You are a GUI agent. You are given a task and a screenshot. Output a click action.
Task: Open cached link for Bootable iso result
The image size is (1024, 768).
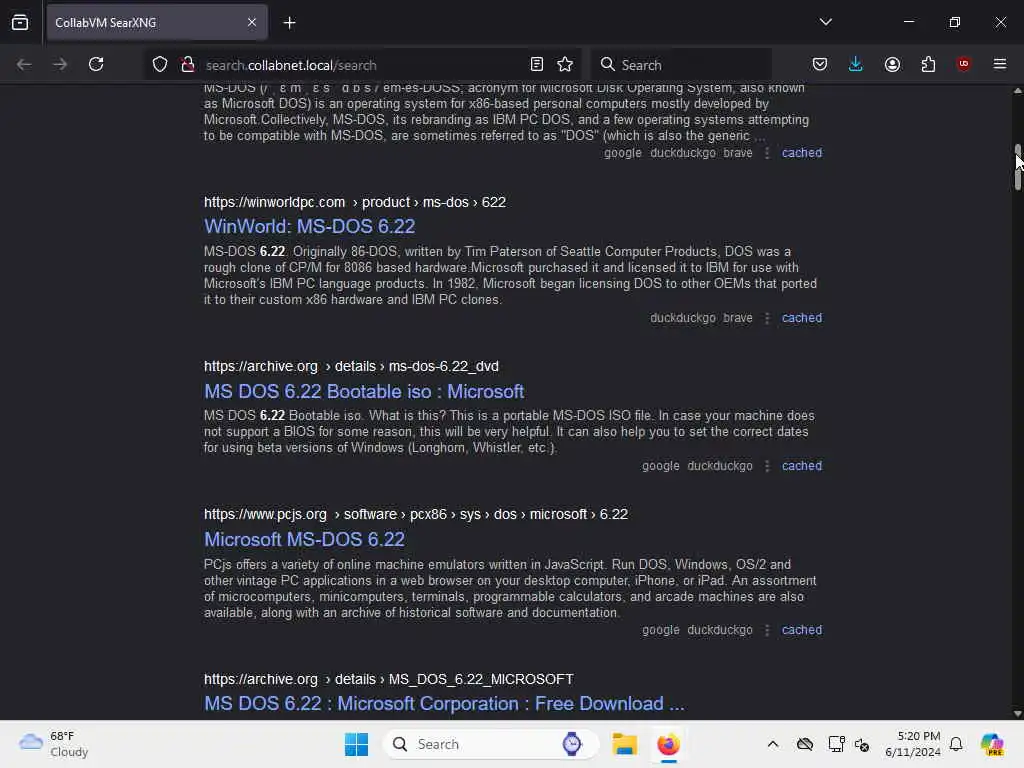click(x=802, y=466)
